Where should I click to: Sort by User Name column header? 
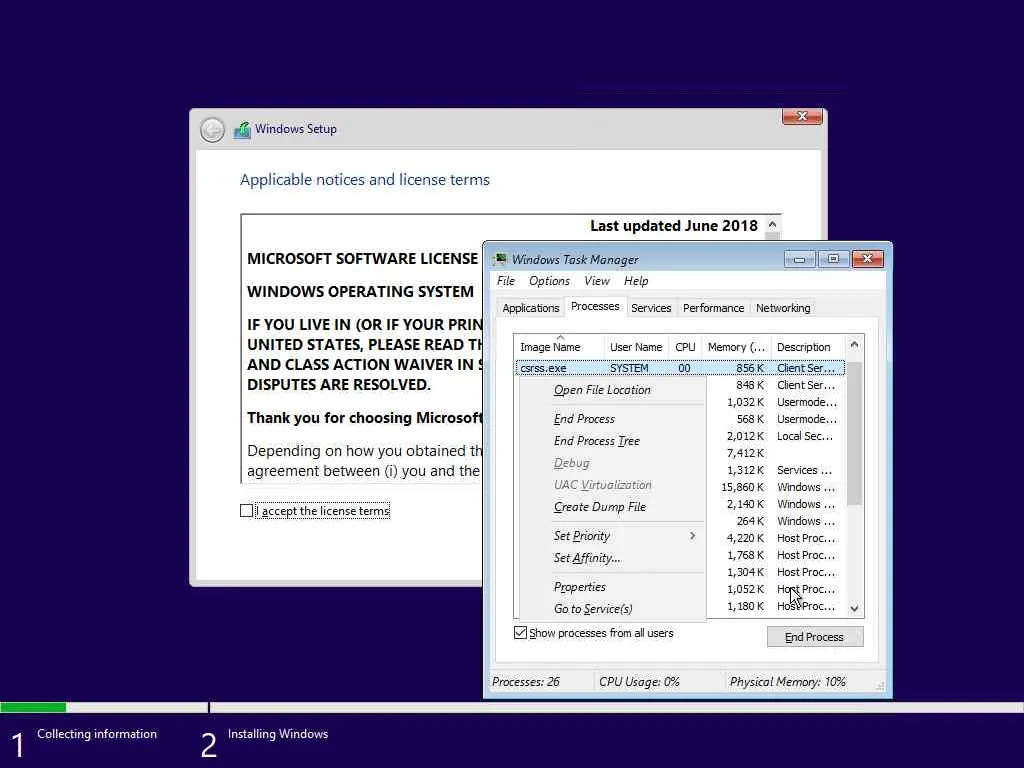(x=636, y=347)
